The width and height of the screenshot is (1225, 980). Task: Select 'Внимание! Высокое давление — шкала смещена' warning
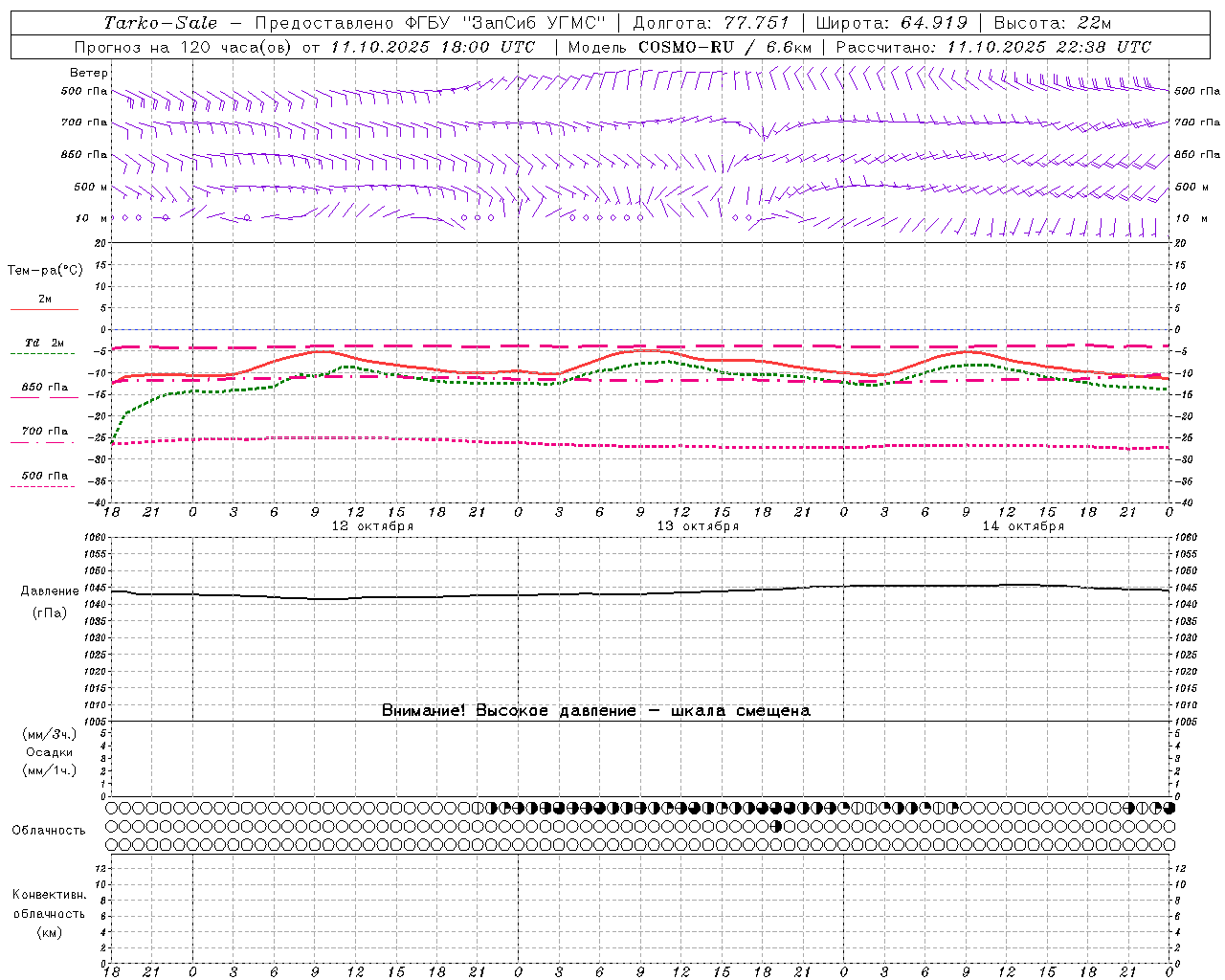pos(596,711)
